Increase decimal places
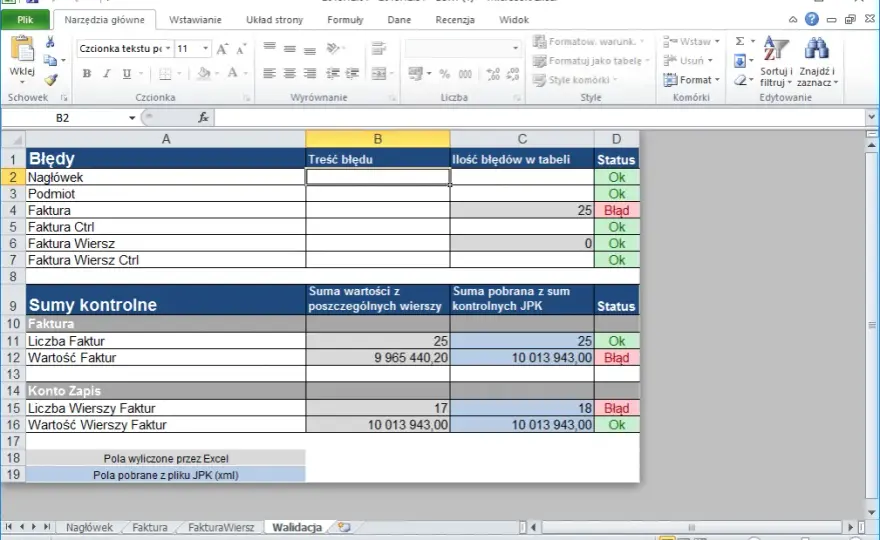The image size is (880, 540). [x=493, y=74]
